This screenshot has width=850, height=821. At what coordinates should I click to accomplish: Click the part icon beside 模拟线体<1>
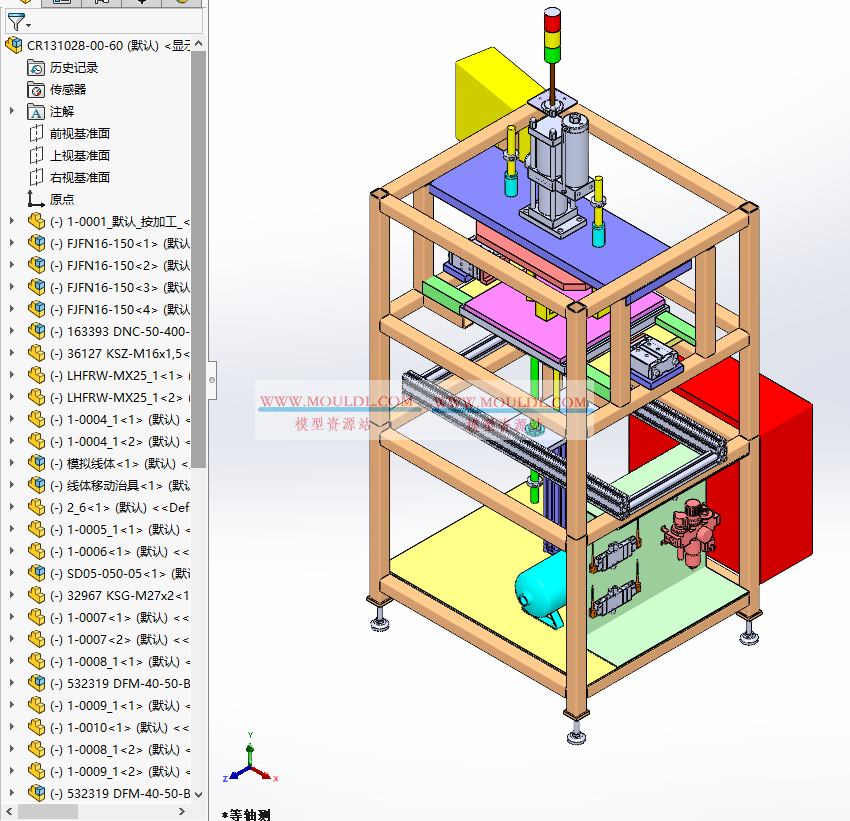pyautogui.click(x=36, y=463)
